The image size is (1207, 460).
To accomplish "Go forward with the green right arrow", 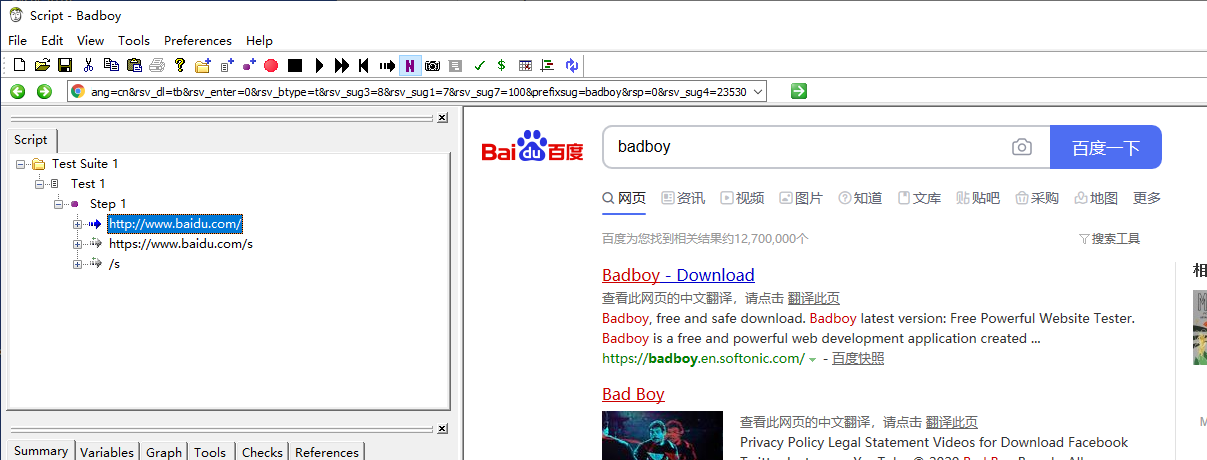I will tap(44, 92).
